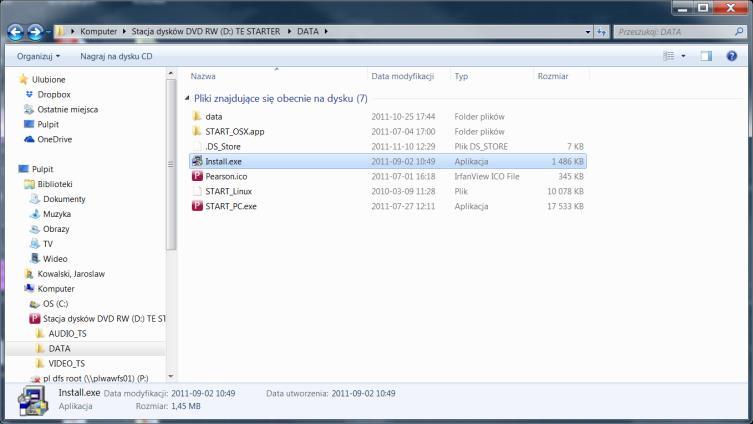This screenshot has width=753, height=424.
Task: Open the AUDIO_TS folder in tree
Action: click(67, 333)
